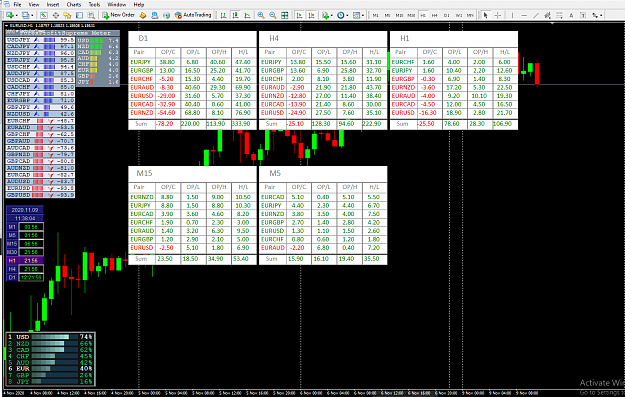Open the Insert menu

click(x=53, y=4)
